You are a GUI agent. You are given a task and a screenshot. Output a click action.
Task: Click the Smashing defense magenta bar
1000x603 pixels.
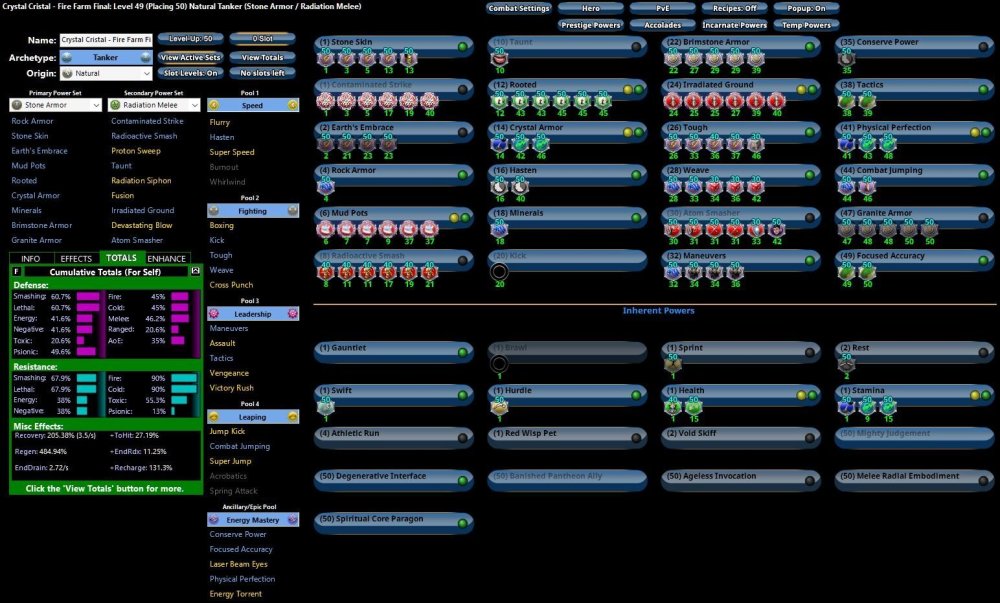tap(87, 296)
